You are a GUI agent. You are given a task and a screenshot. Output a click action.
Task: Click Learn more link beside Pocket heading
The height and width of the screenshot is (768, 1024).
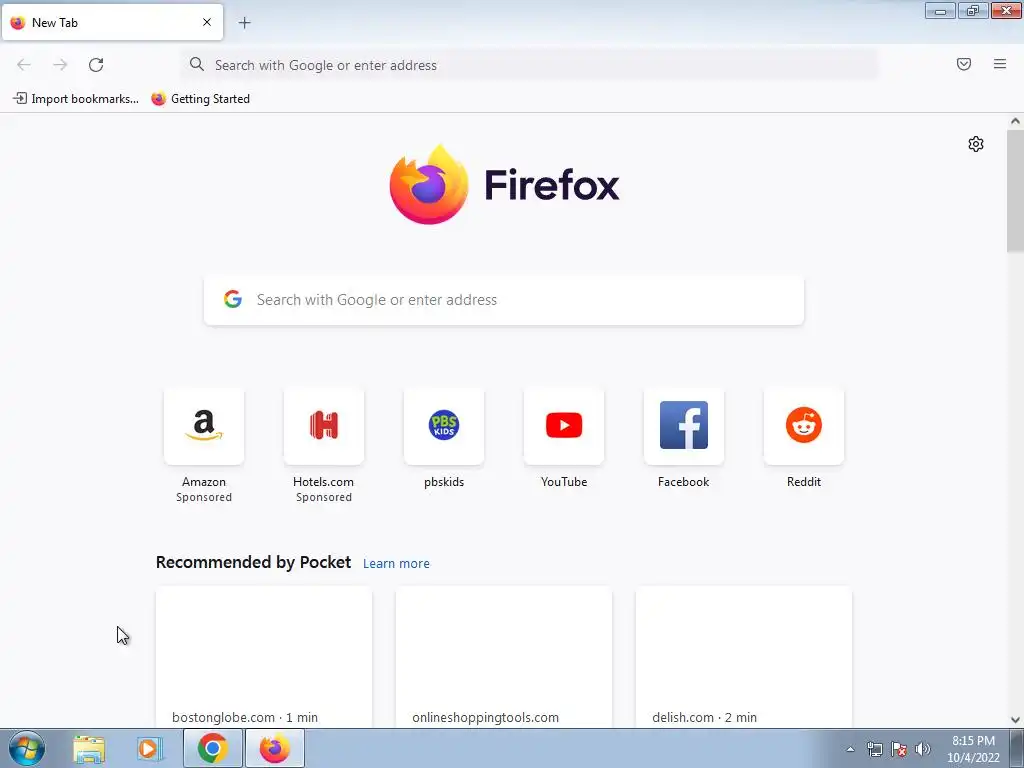[396, 564]
